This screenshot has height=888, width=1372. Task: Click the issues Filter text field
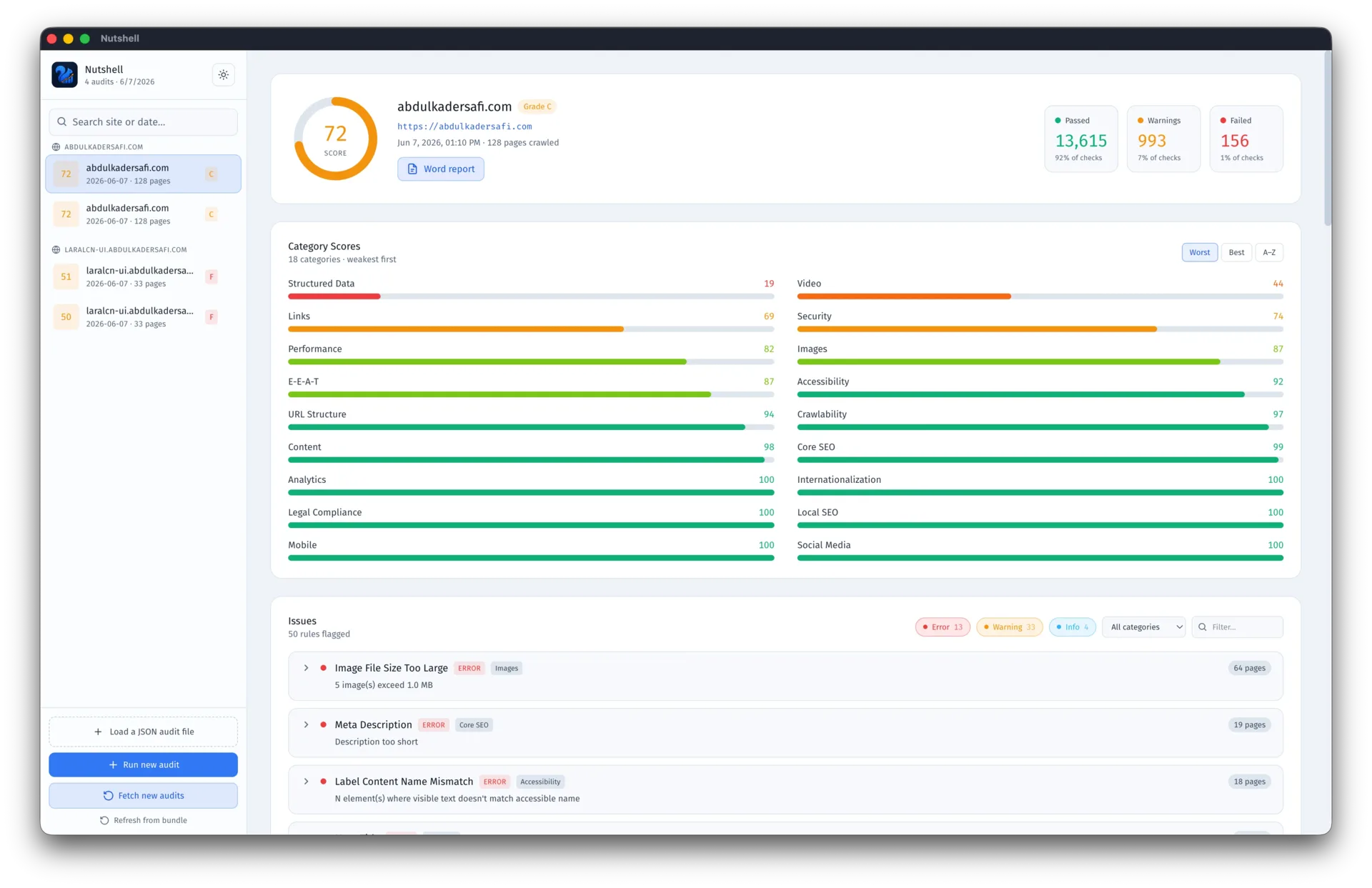[1237, 627]
